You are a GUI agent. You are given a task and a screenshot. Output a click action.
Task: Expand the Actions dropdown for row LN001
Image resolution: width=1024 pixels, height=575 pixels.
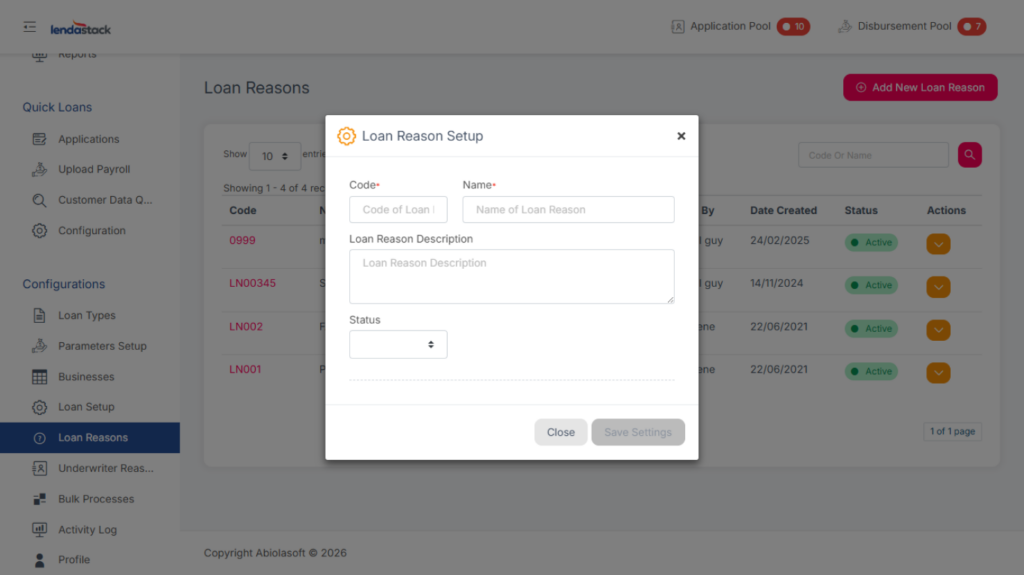coord(938,372)
